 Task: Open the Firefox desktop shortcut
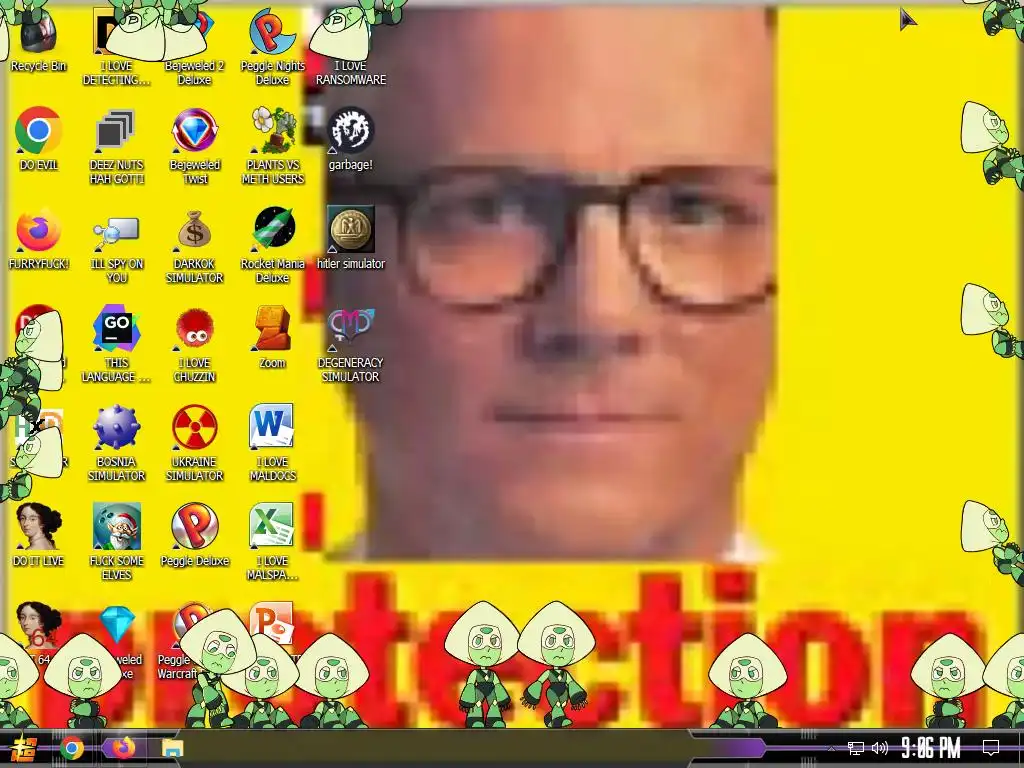pos(38,230)
